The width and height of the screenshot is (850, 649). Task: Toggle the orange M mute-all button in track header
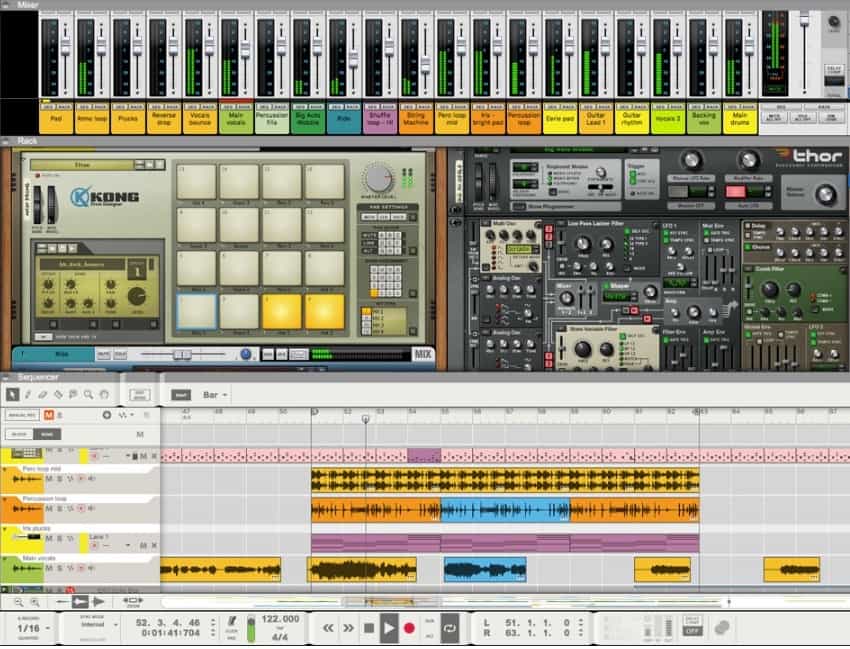point(49,415)
